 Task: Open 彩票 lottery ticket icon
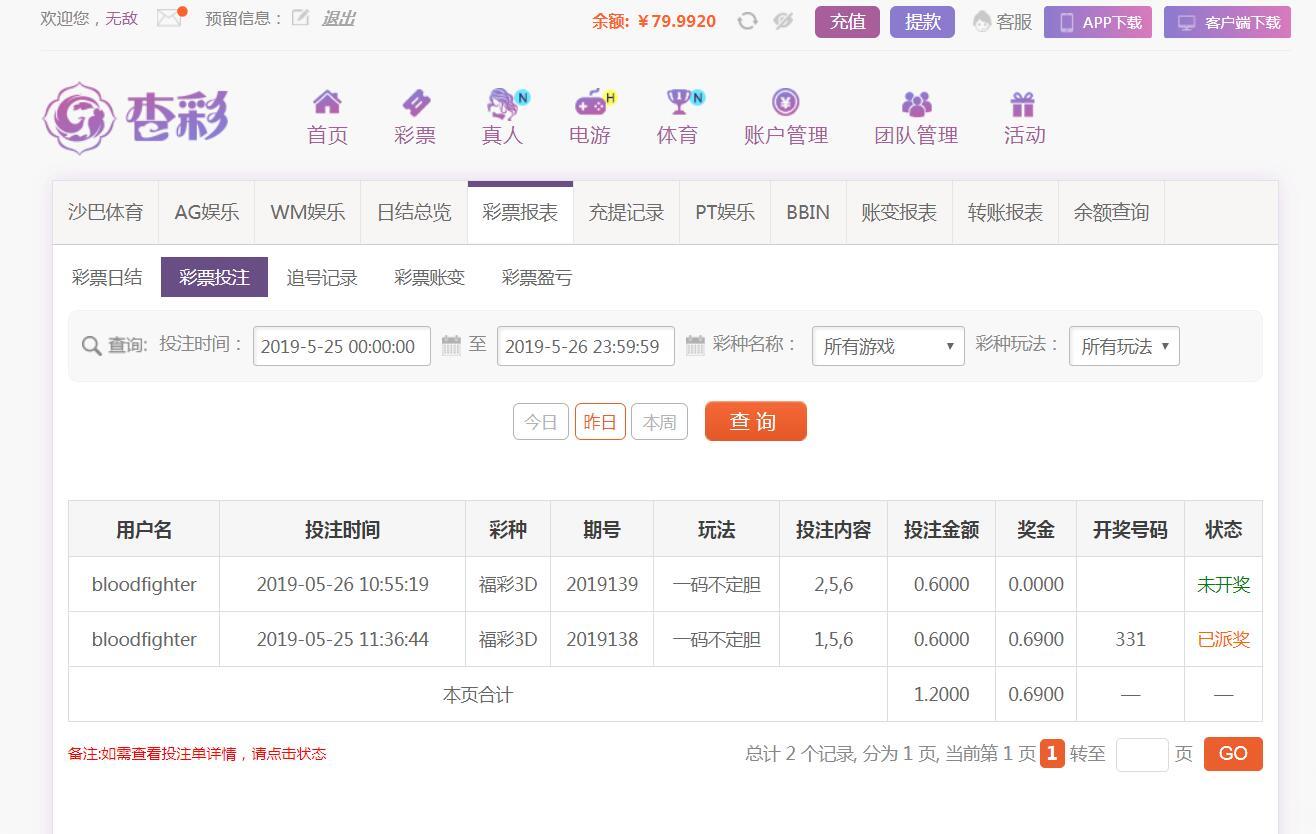[x=415, y=102]
